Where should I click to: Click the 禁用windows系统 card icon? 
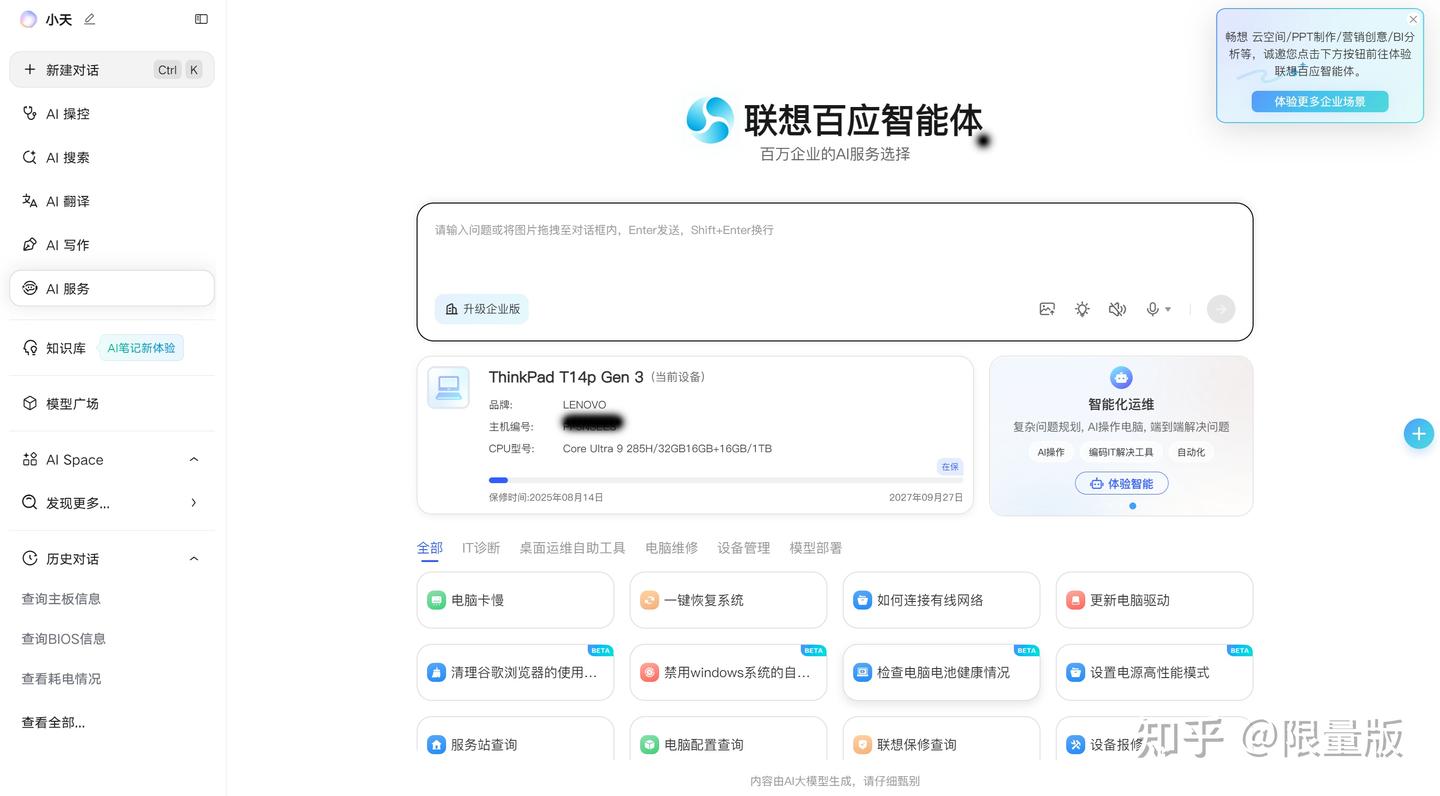649,673
